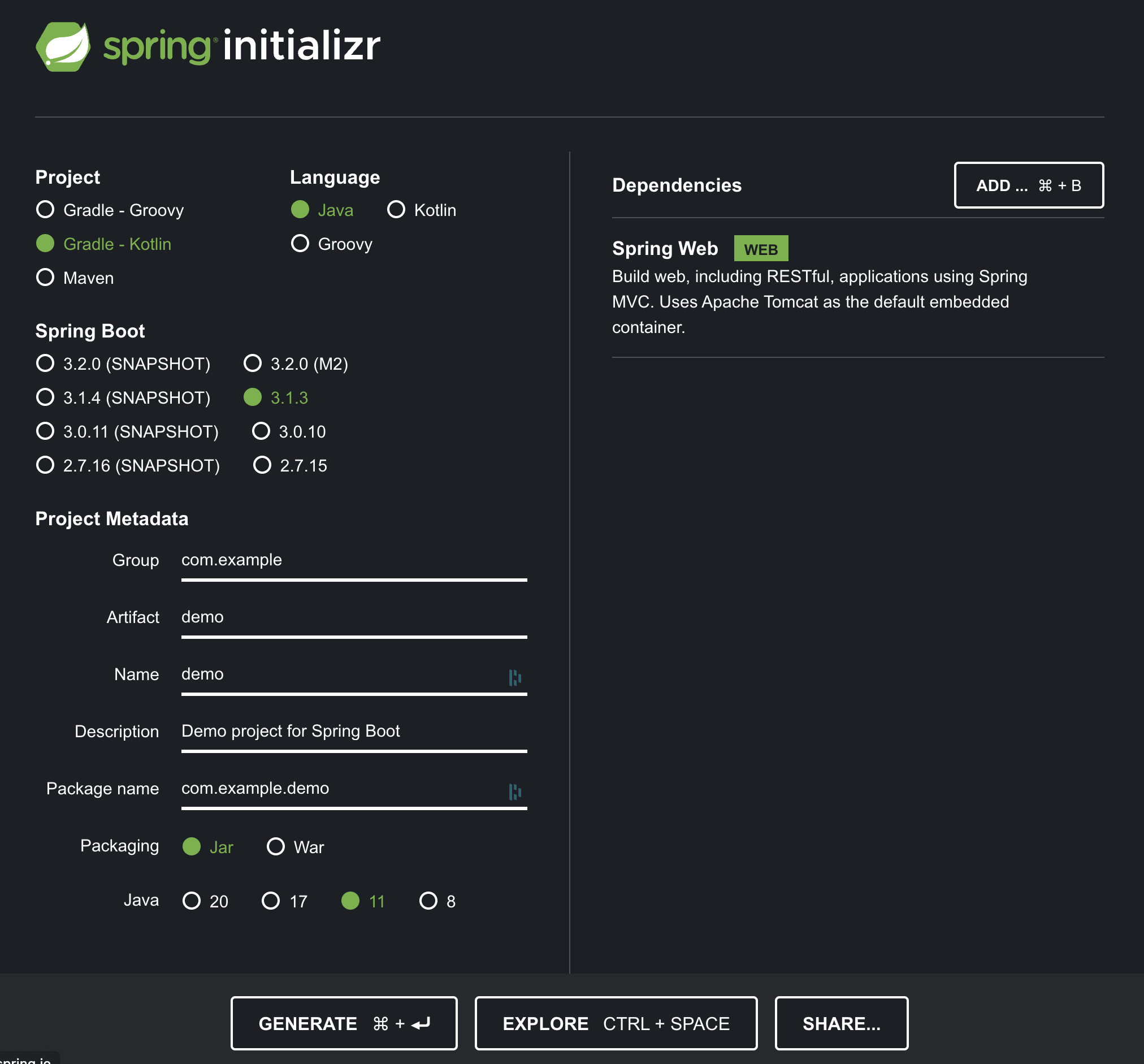Choose Java as the language
Screen dimensions: 1144x1064
pyautogui.click(x=322, y=210)
